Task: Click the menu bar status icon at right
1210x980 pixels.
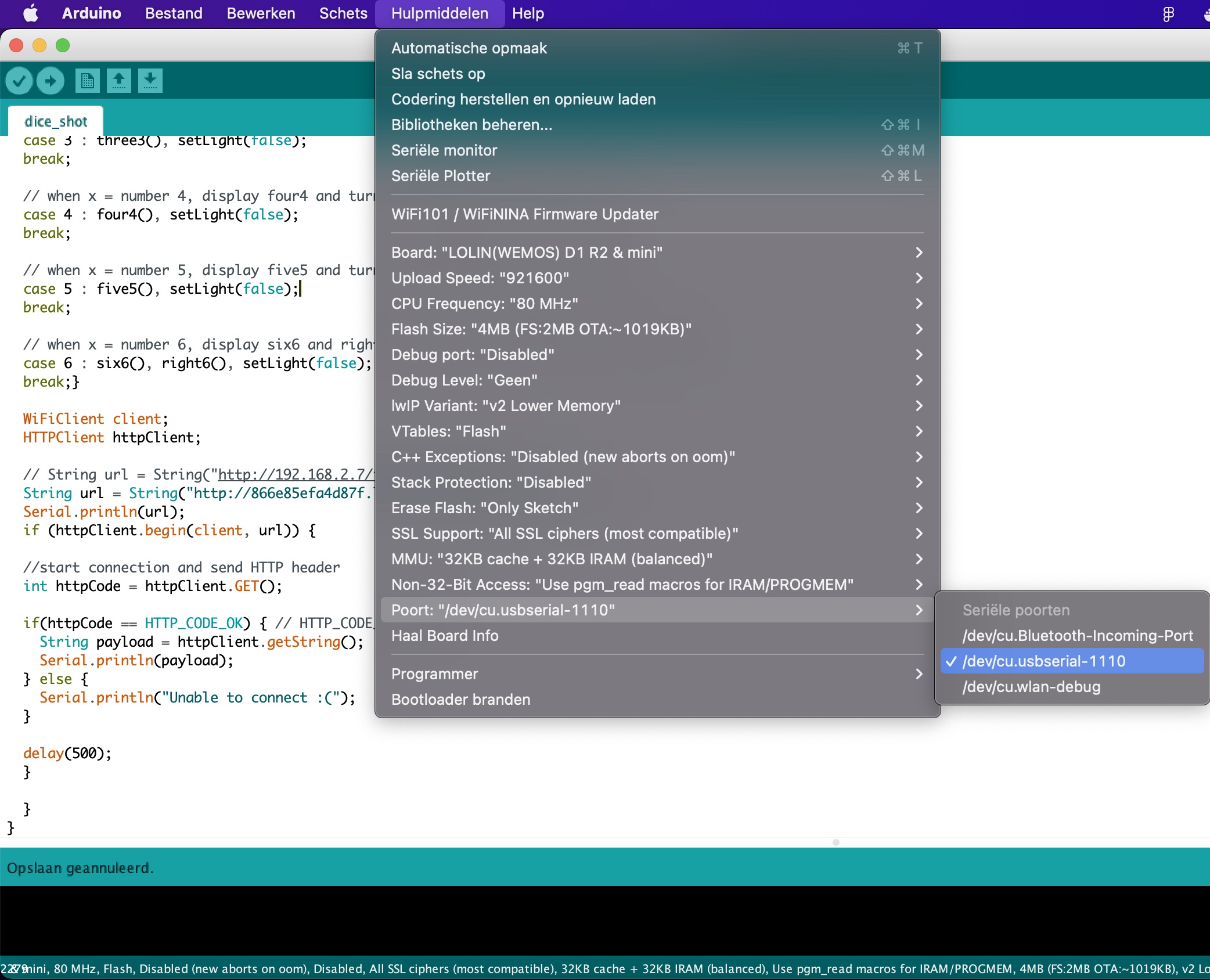Action: (1169, 13)
